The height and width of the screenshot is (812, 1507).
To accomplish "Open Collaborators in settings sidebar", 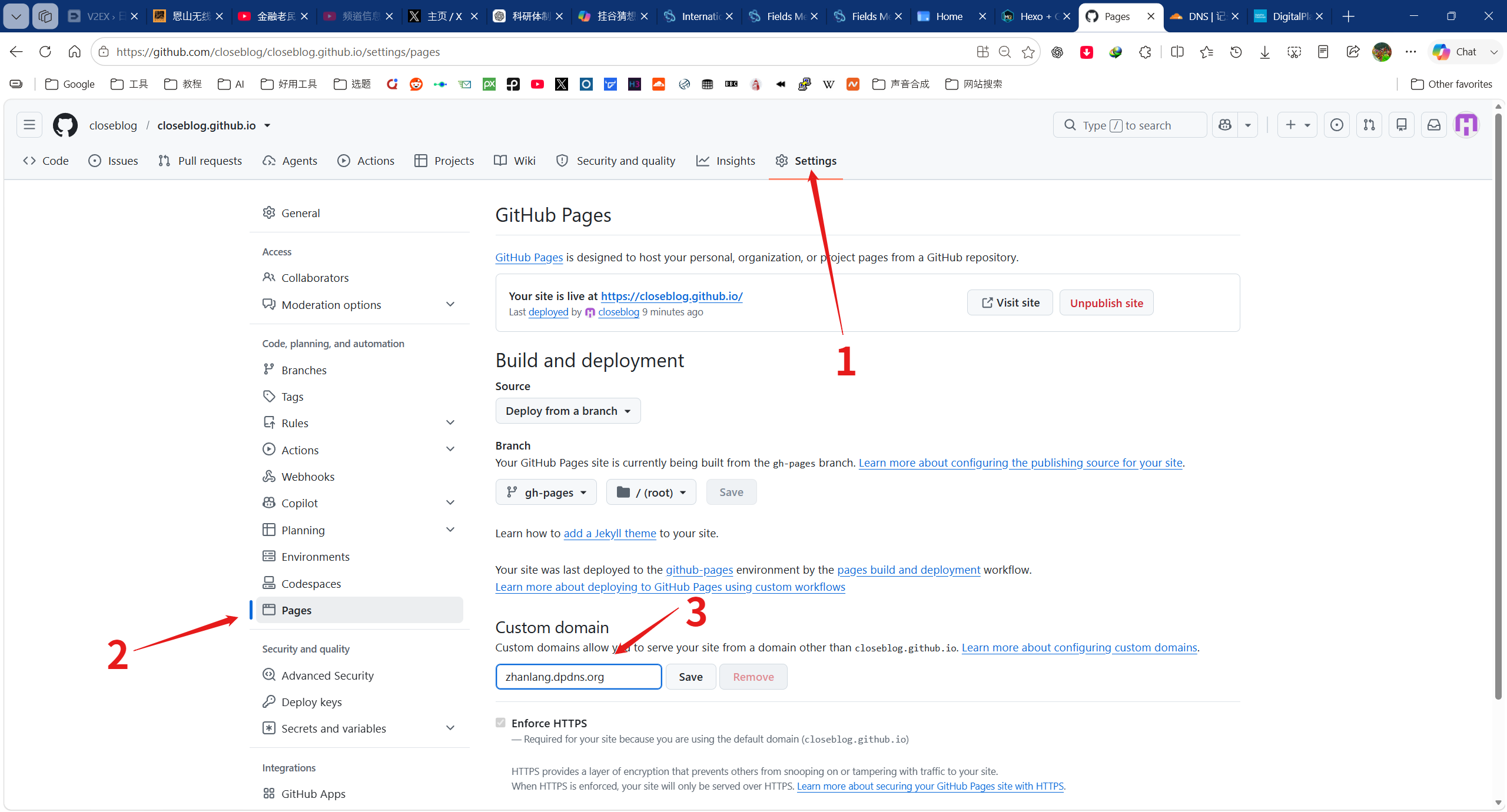I will [x=359, y=278].
